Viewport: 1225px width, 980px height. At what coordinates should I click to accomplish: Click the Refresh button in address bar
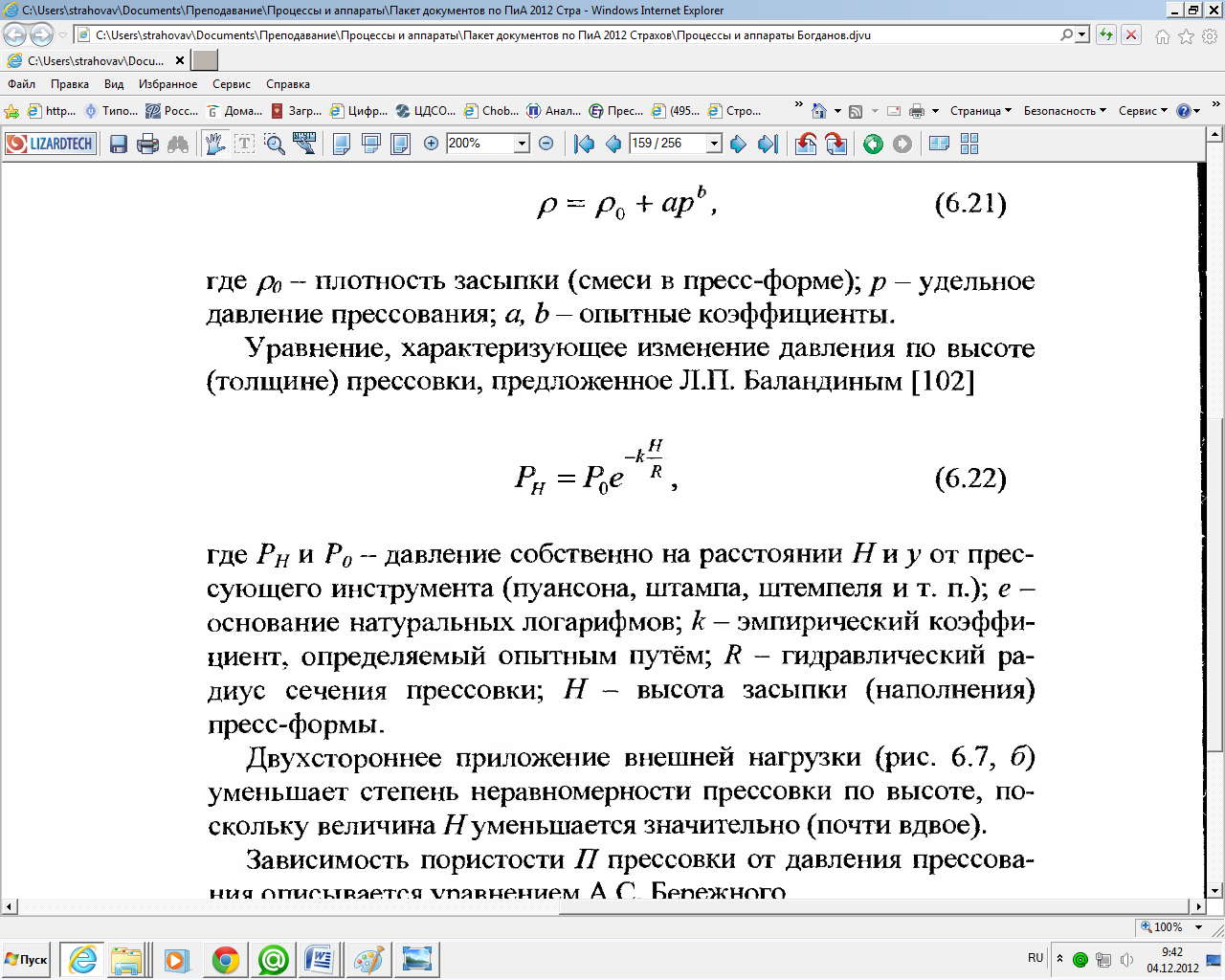(1106, 35)
